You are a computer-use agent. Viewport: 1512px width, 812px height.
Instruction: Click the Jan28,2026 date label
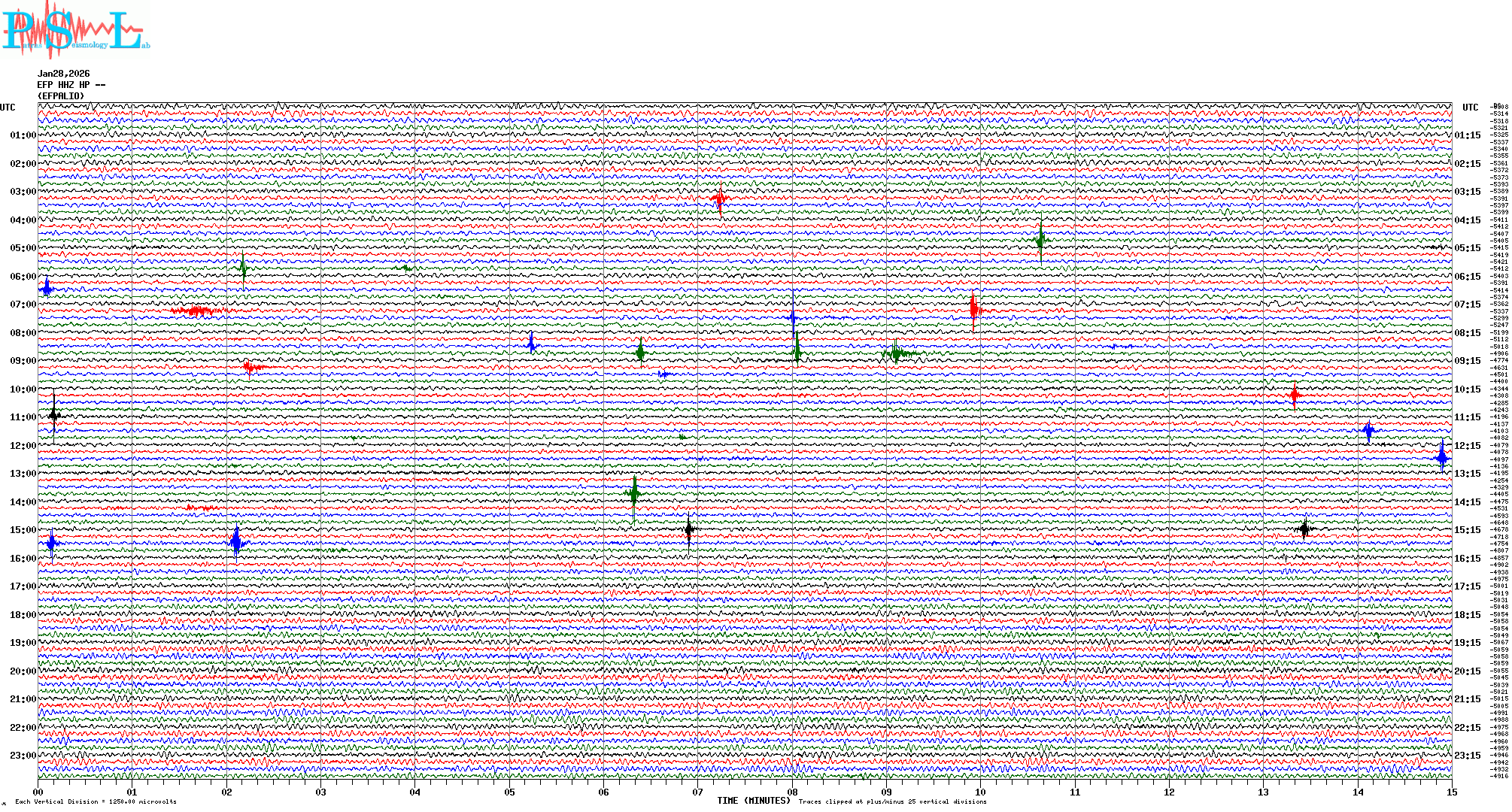coord(63,74)
